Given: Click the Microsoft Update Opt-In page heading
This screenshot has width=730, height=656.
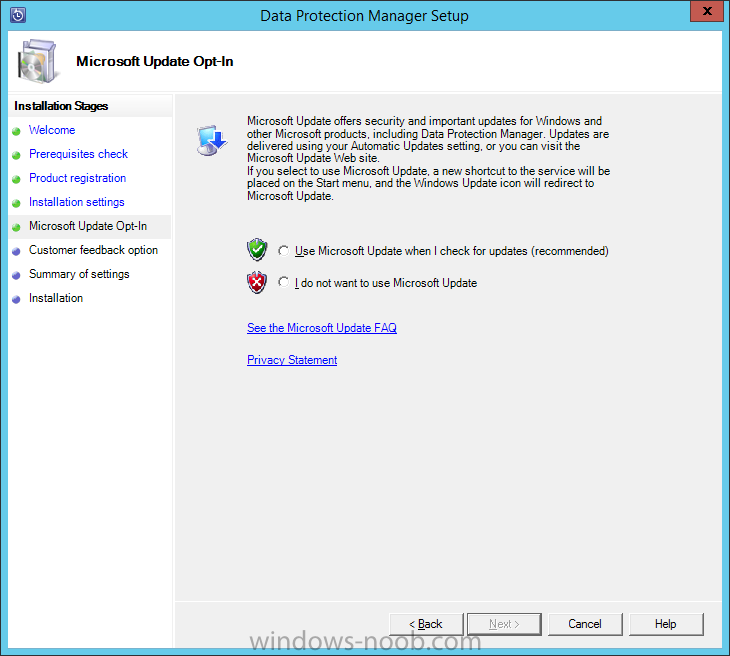Looking at the screenshot, I should pyautogui.click(x=155, y=61).
